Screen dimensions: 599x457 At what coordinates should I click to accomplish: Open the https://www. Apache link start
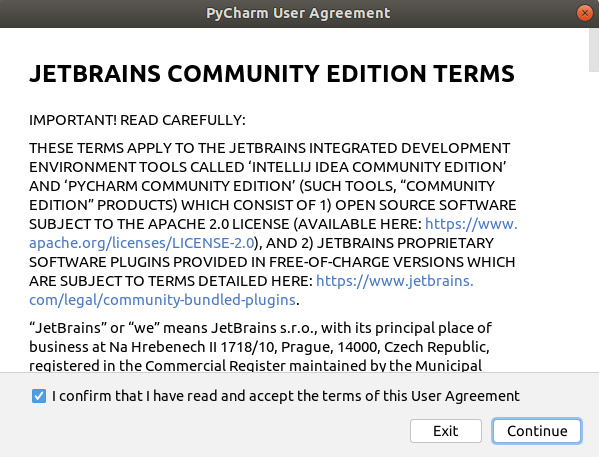[471, 224]
